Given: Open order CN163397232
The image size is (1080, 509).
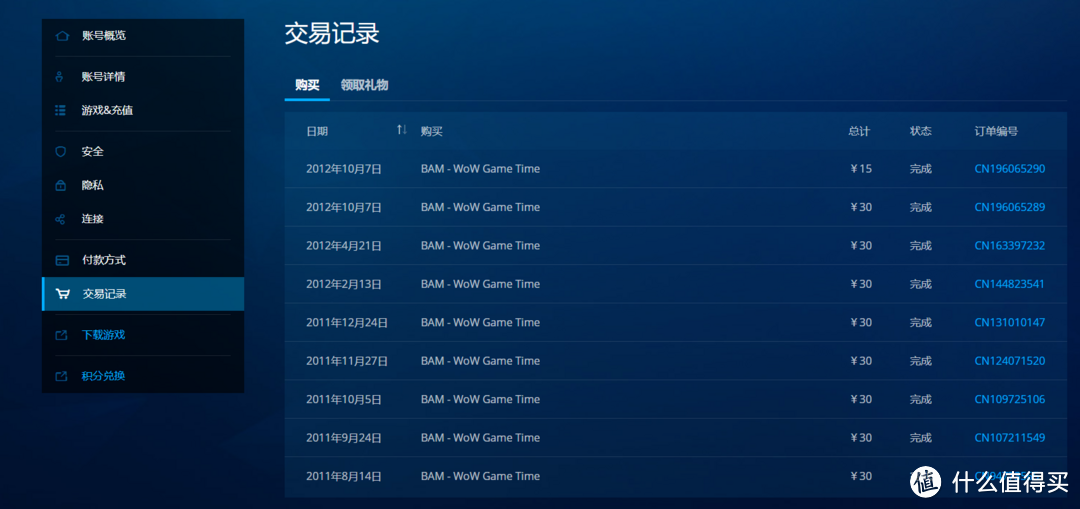Looking at the screenshot, I should click(1010, 246).
